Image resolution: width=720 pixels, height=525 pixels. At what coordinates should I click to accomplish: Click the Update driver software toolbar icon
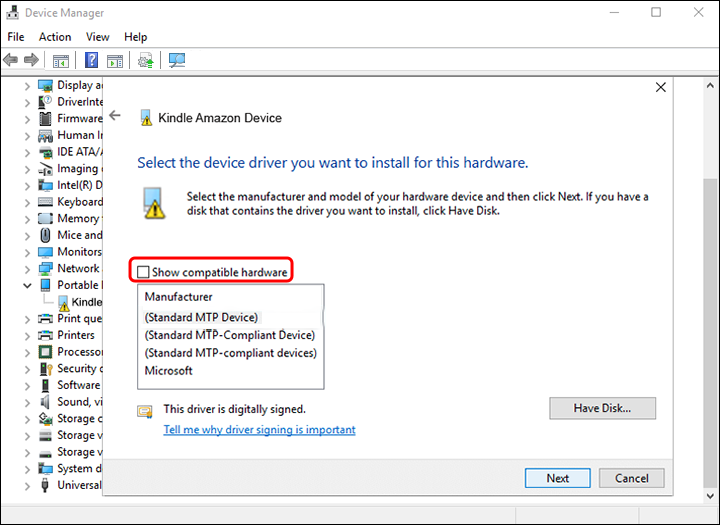tap(146, 60)
